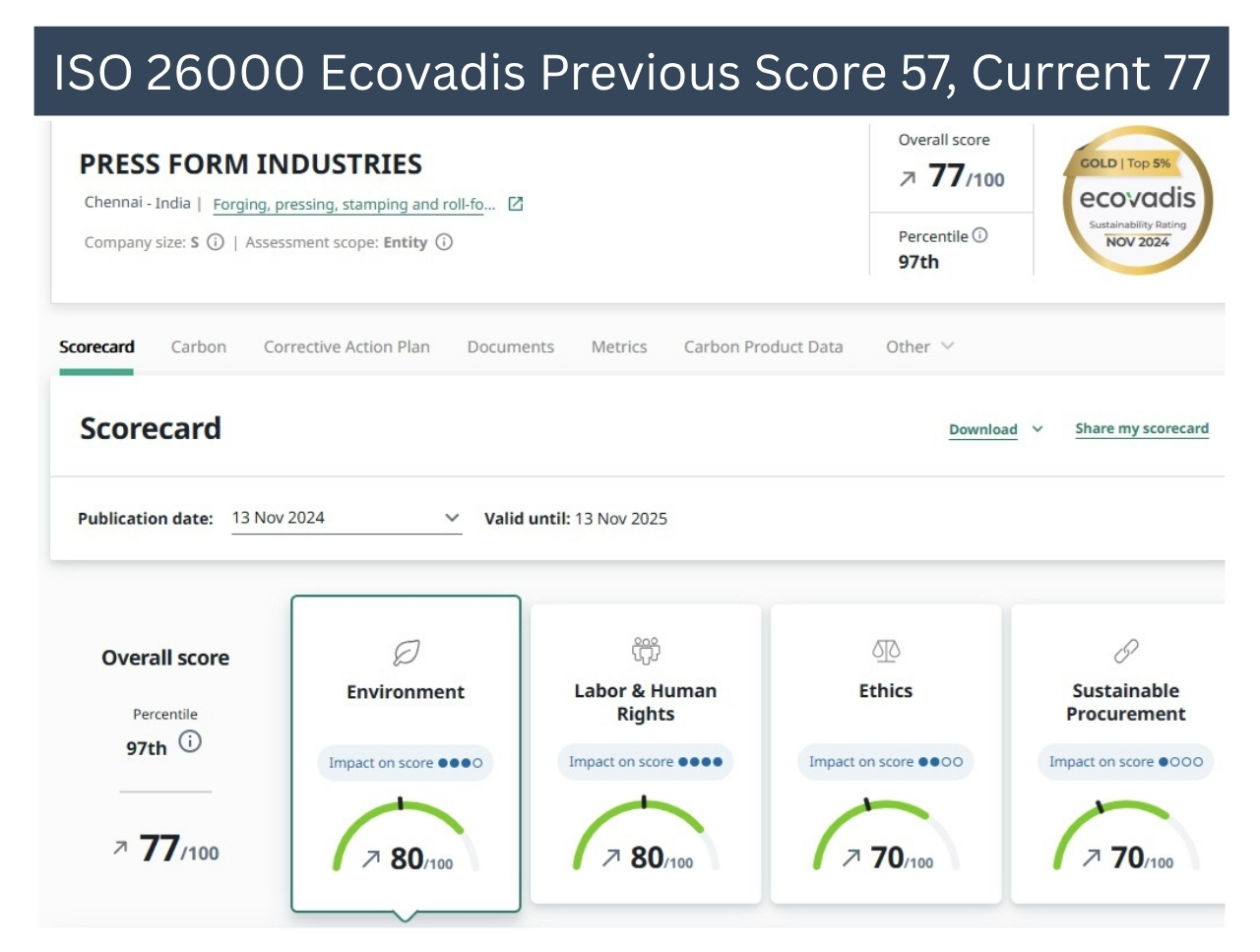Select the Environment score card
The width and height of the screenshot is (1260, 952).
pos(406,754)
